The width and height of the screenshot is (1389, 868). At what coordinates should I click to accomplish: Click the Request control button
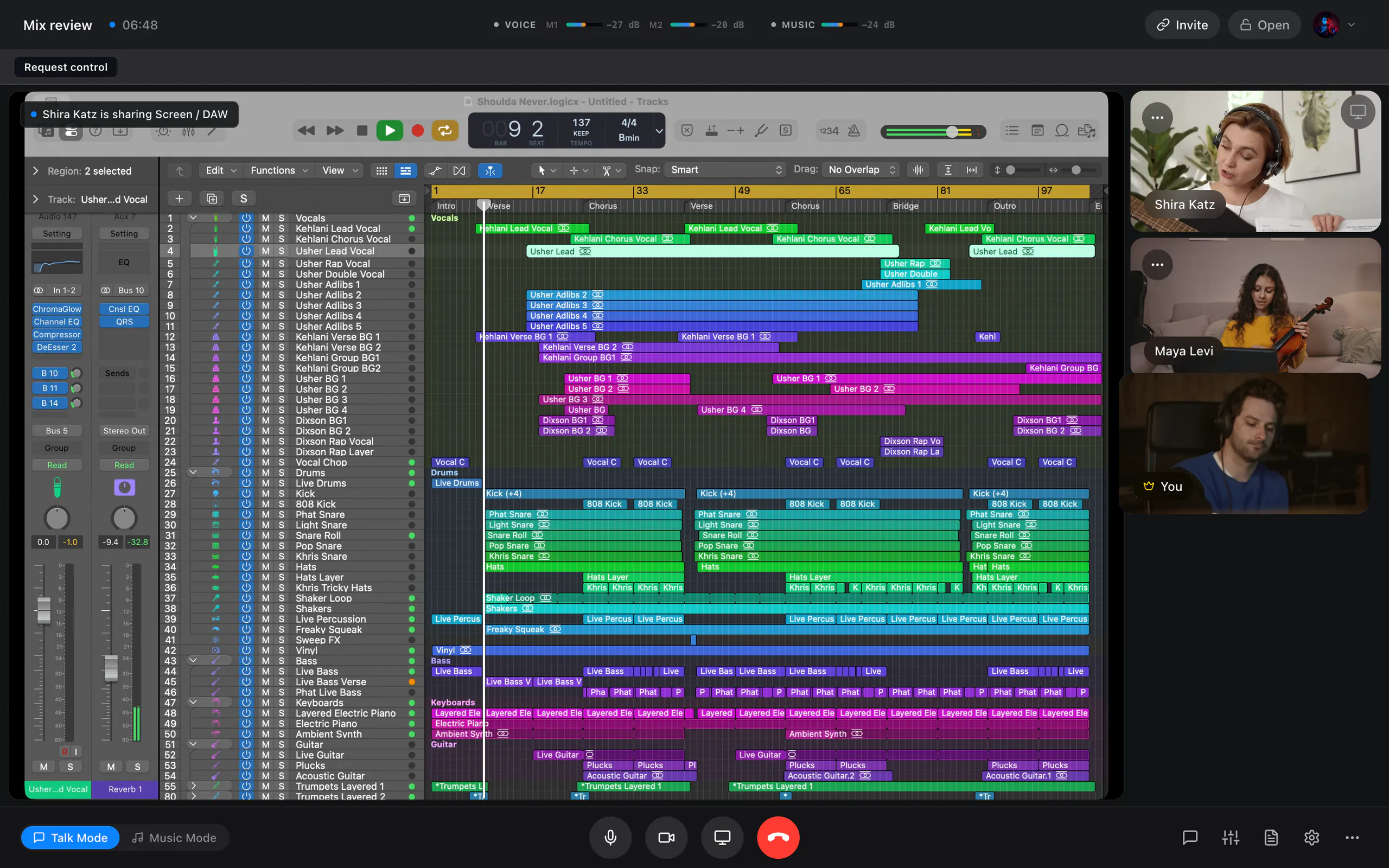click(66, 67)
